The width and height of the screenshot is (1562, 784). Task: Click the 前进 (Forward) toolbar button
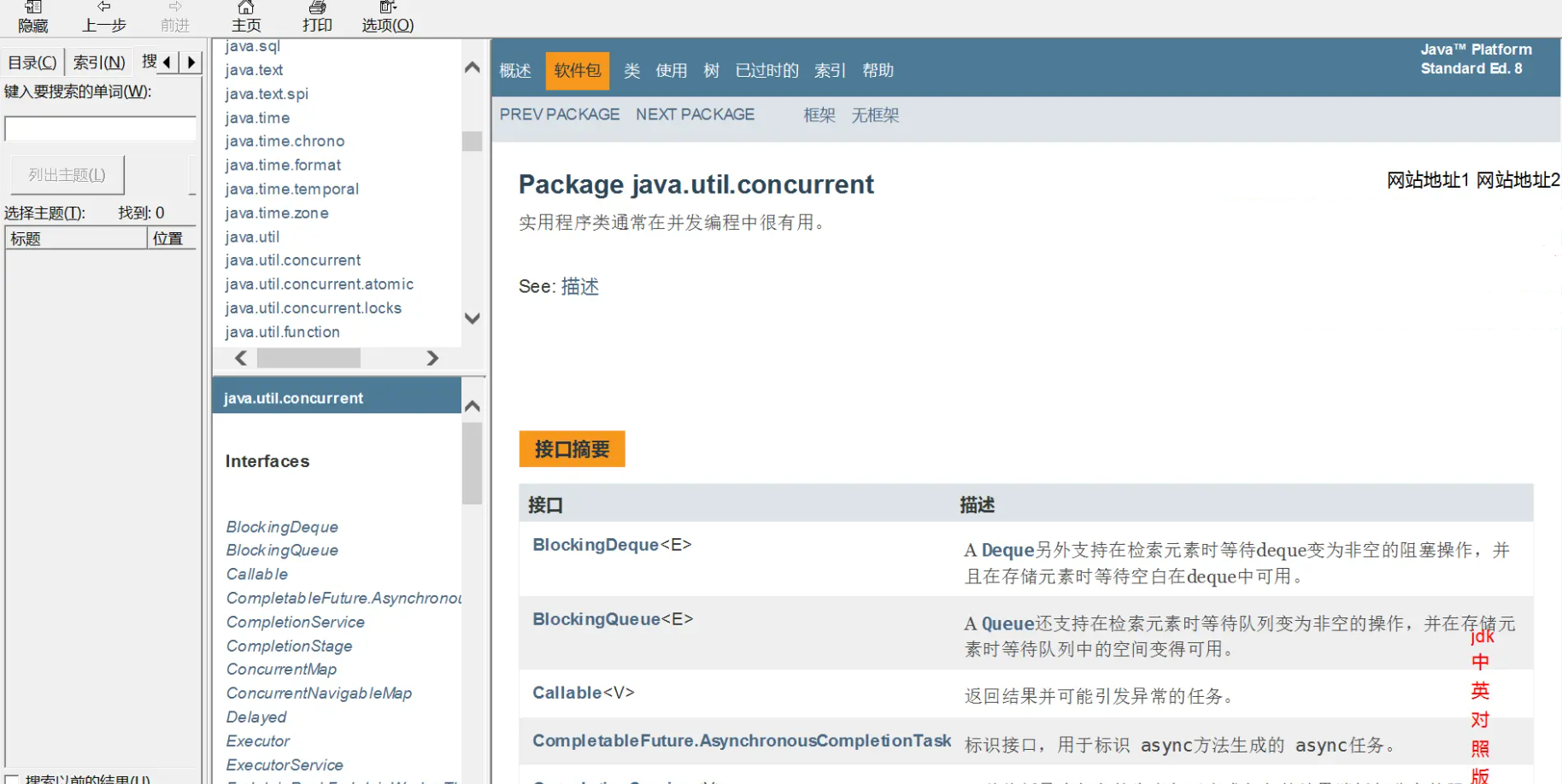click(x=175, y=17)
